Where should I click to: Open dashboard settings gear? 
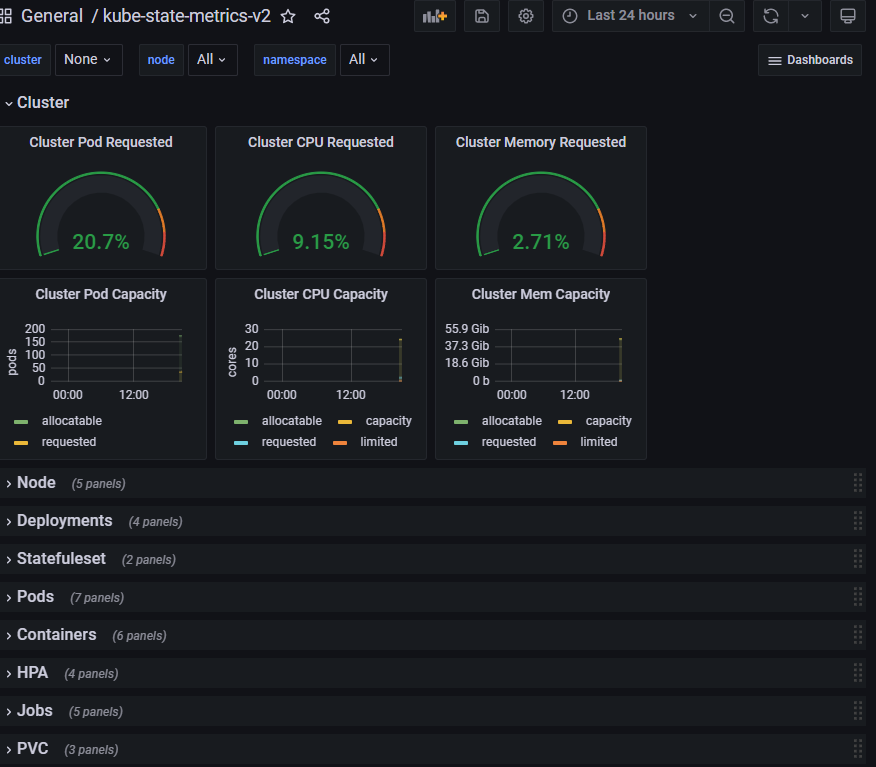pos(526,16)
